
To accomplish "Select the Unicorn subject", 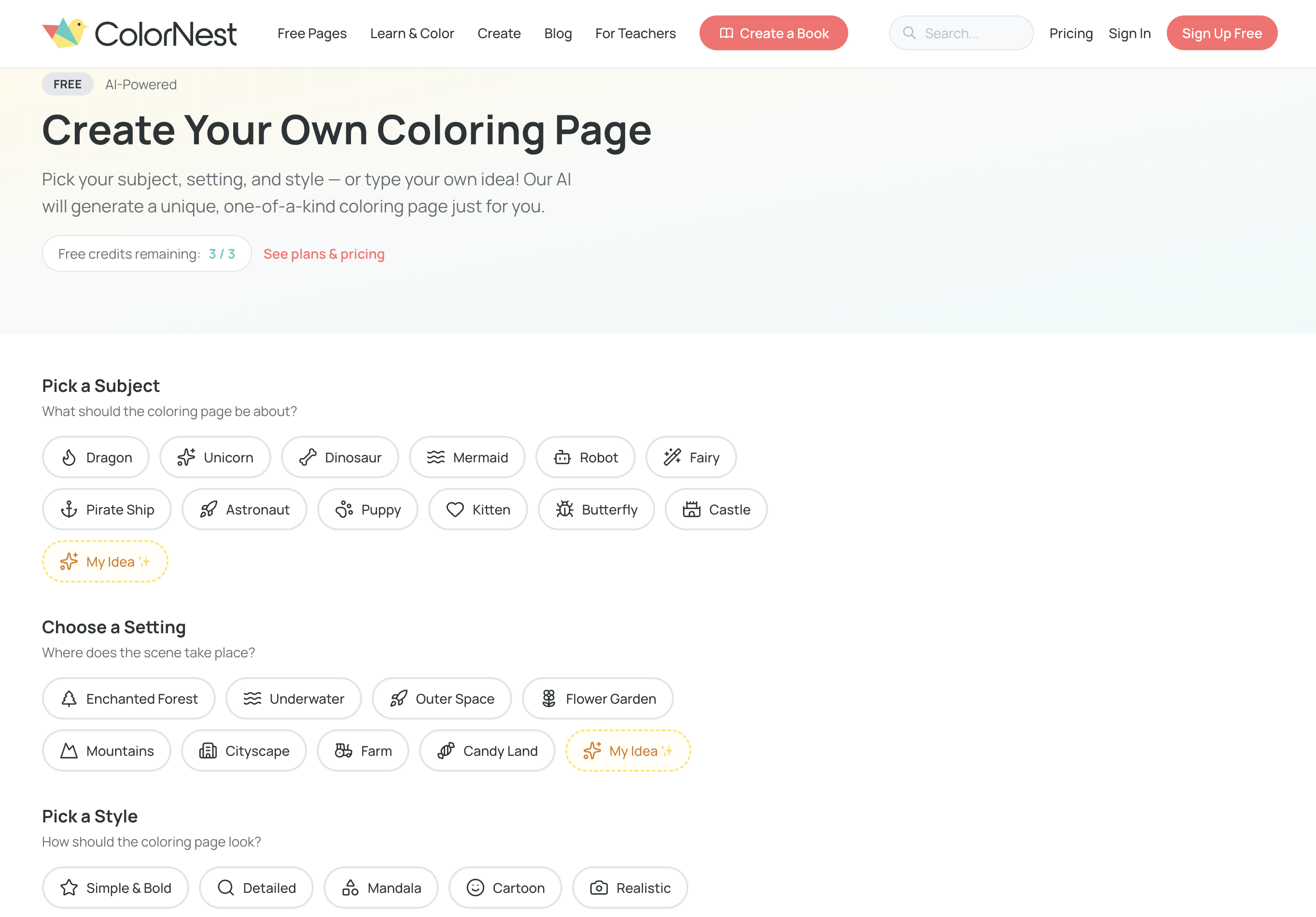I will tap(215, 457).
